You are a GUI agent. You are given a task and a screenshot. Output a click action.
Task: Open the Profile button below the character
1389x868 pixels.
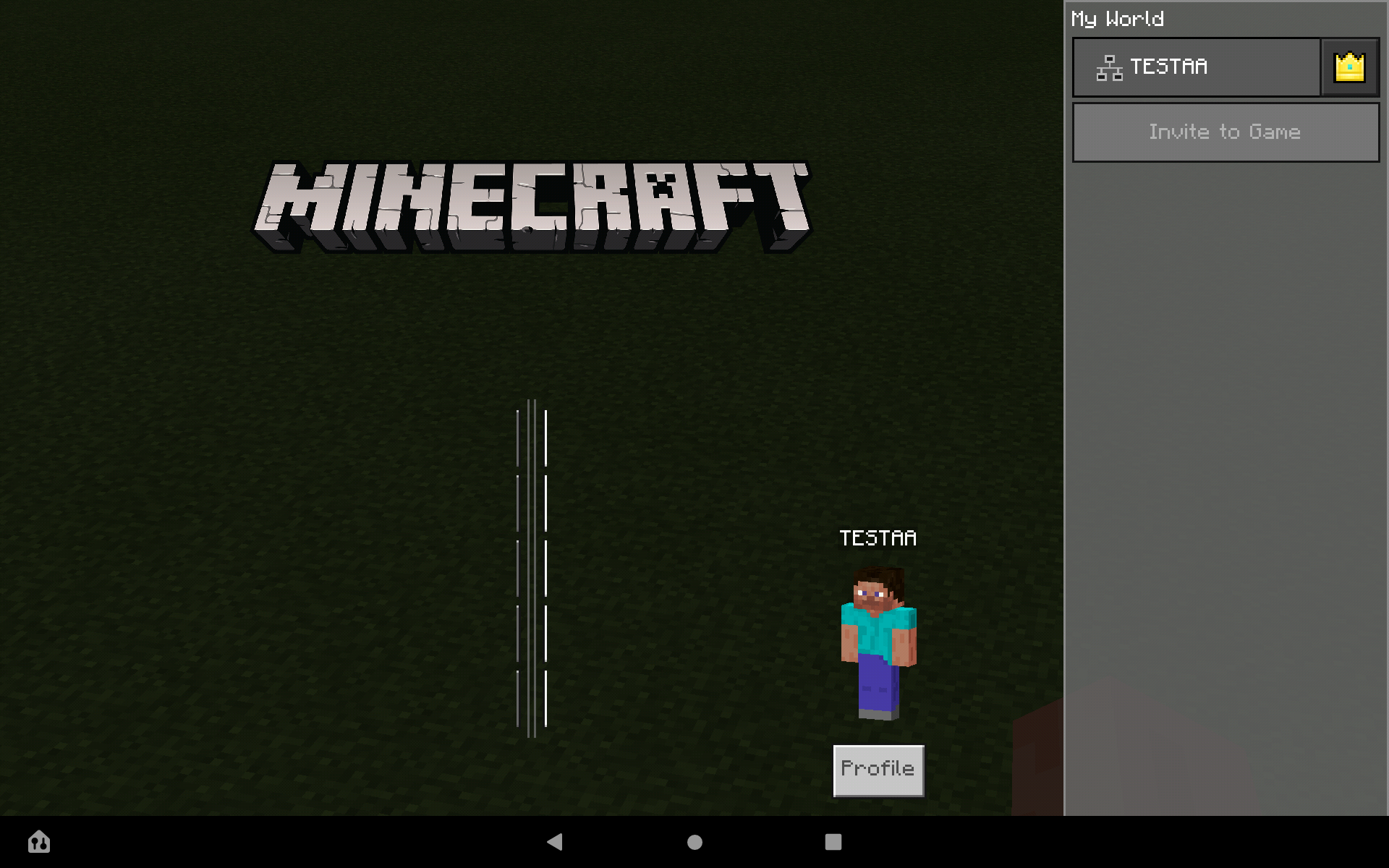point(878,770)
